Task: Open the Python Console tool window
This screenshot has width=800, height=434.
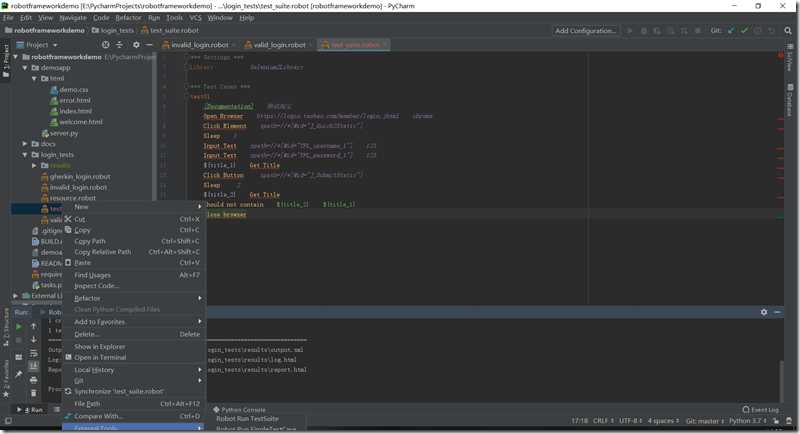Action: pyautogui.click(x=239, y=410)
